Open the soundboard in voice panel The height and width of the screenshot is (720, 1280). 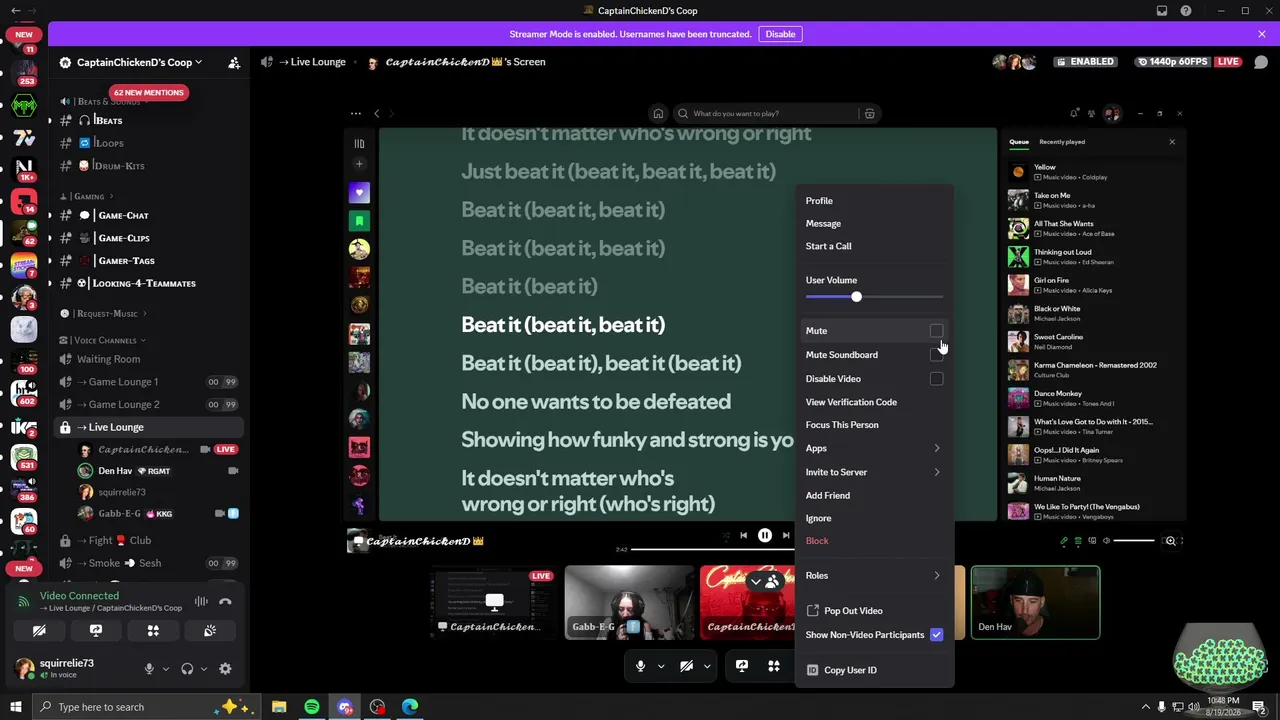pos(210,631)
